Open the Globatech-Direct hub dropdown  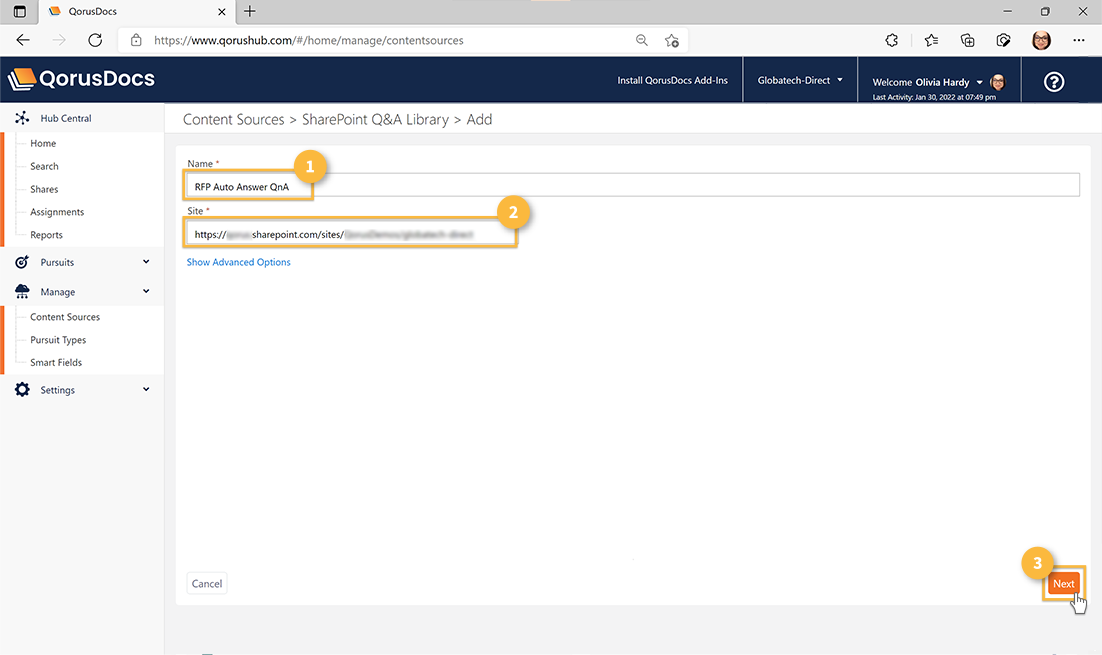800,80
